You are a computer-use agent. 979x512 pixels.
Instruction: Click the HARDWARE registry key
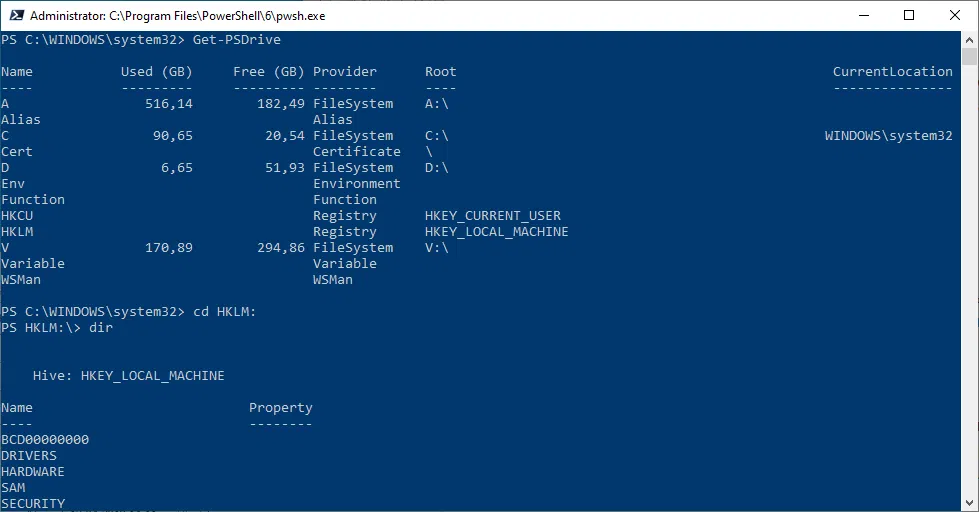[33, 472]
